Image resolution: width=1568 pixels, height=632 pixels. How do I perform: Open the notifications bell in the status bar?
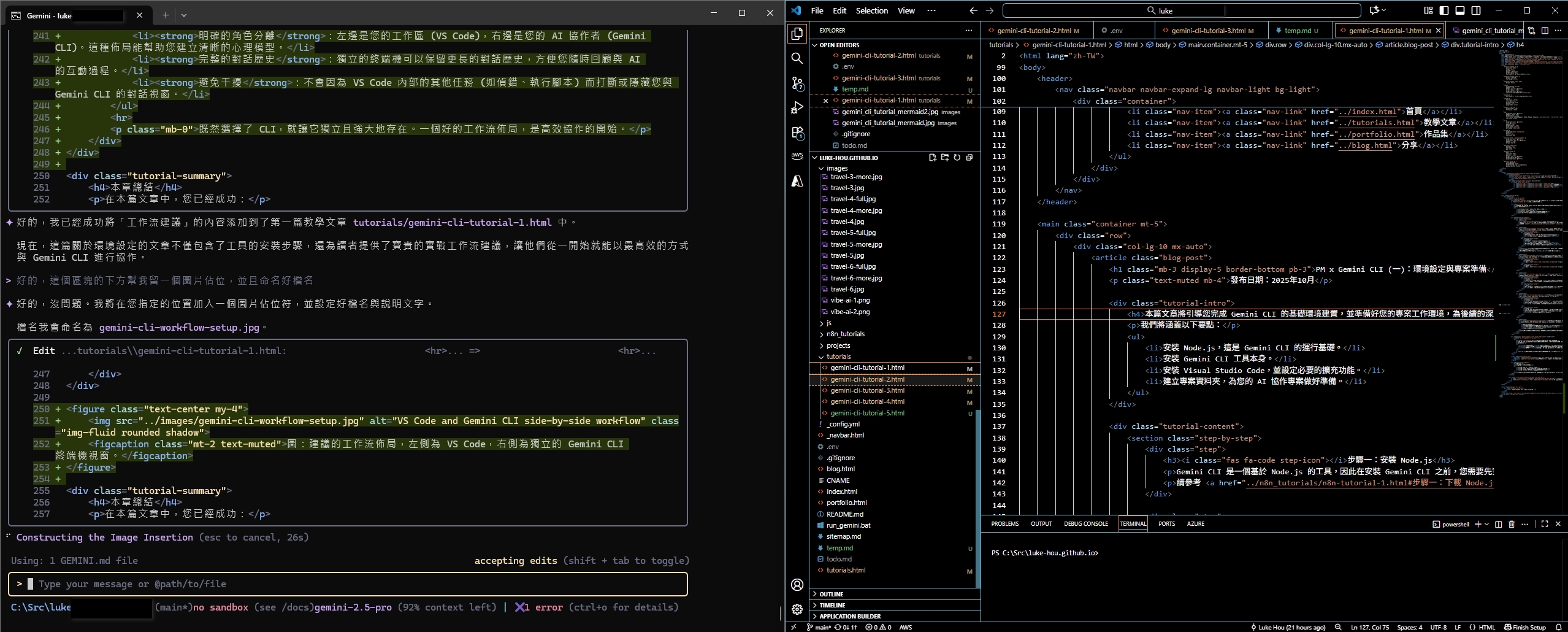click(1559, 626)
